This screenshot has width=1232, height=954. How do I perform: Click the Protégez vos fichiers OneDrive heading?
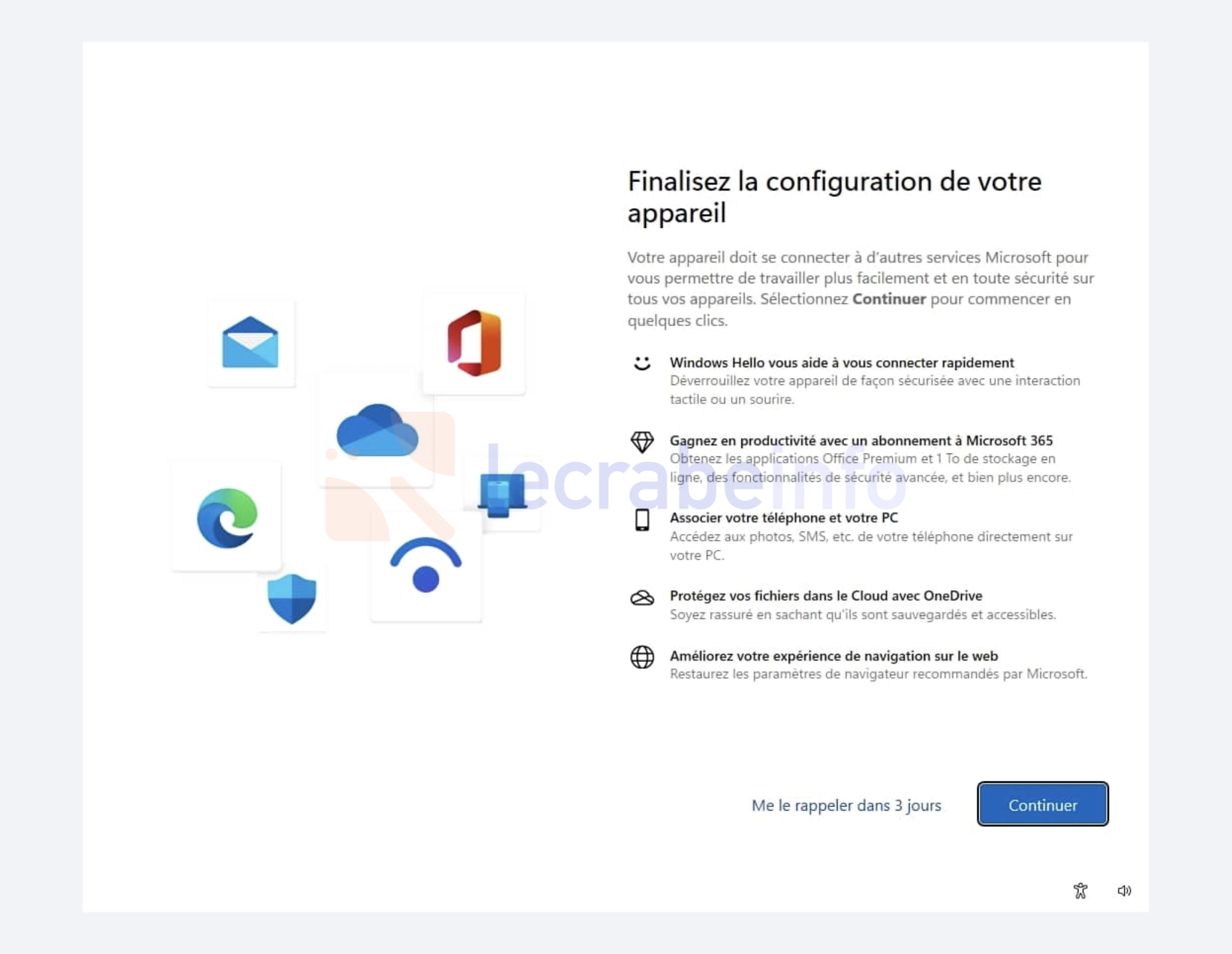826,596
